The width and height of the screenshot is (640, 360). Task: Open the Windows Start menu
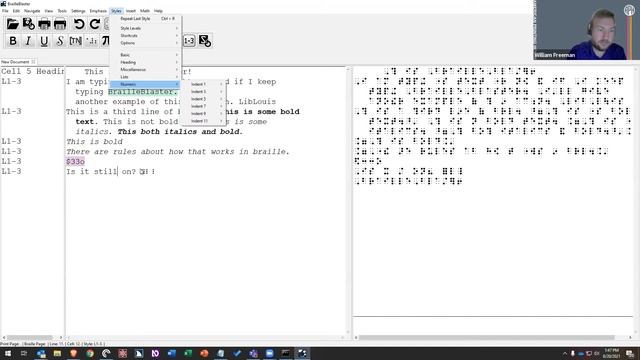tap(8, 353)
